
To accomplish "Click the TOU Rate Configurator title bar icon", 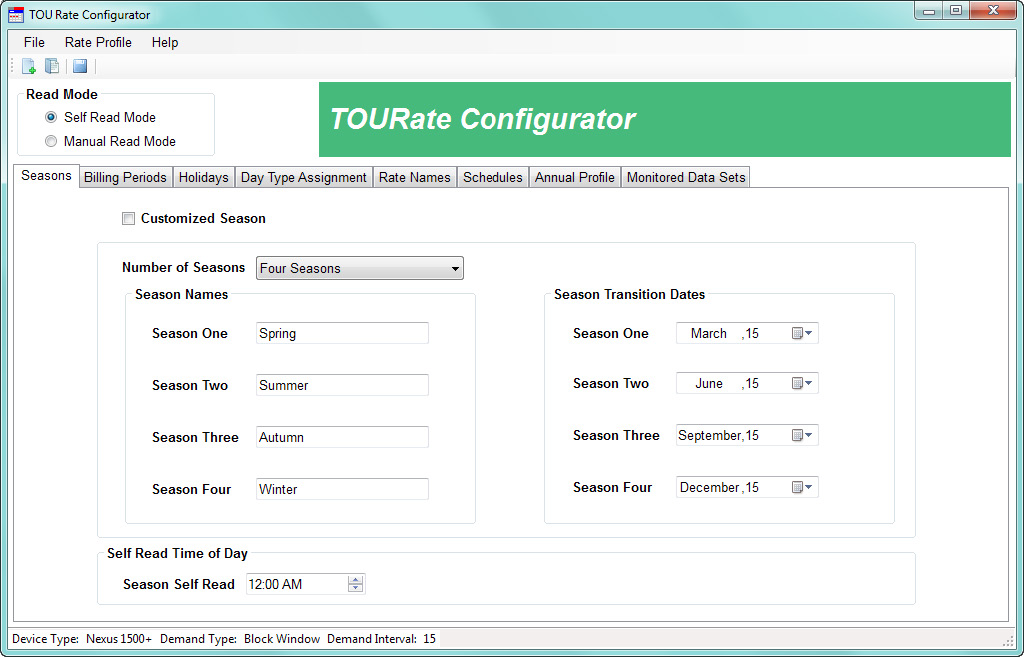I will pos(16,14).
